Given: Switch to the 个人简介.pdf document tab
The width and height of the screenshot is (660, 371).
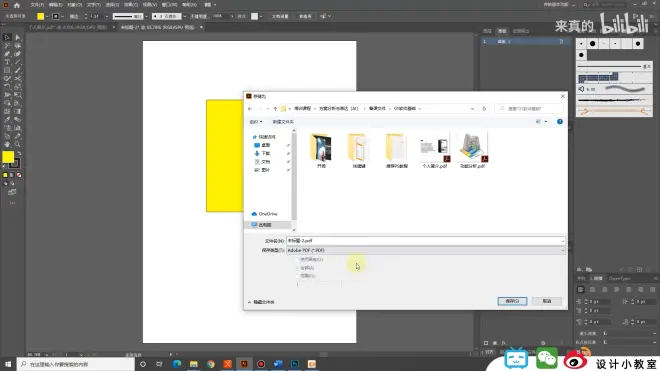Looking at the screenshot, I should 68,27.
